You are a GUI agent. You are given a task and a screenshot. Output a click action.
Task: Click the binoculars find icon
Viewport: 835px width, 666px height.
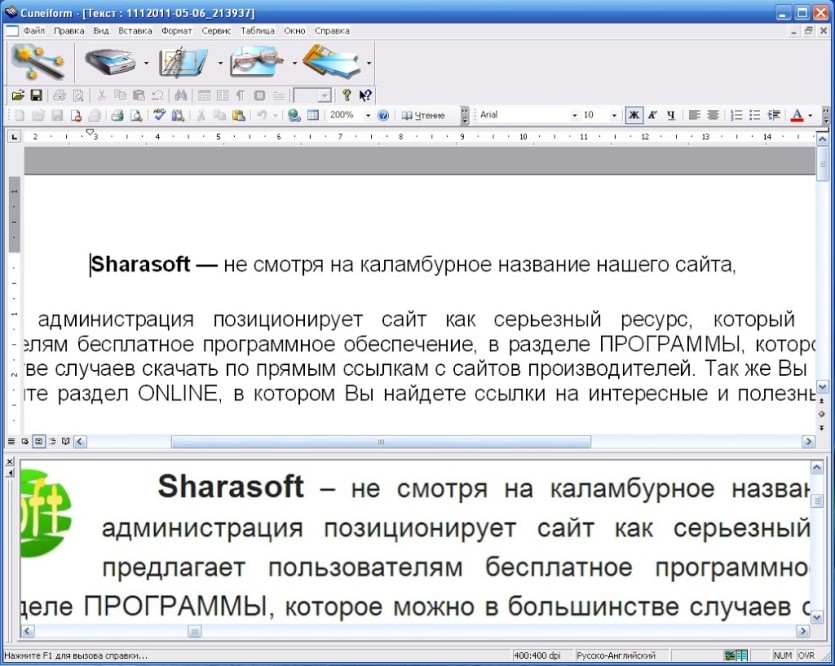coord(181,96)
